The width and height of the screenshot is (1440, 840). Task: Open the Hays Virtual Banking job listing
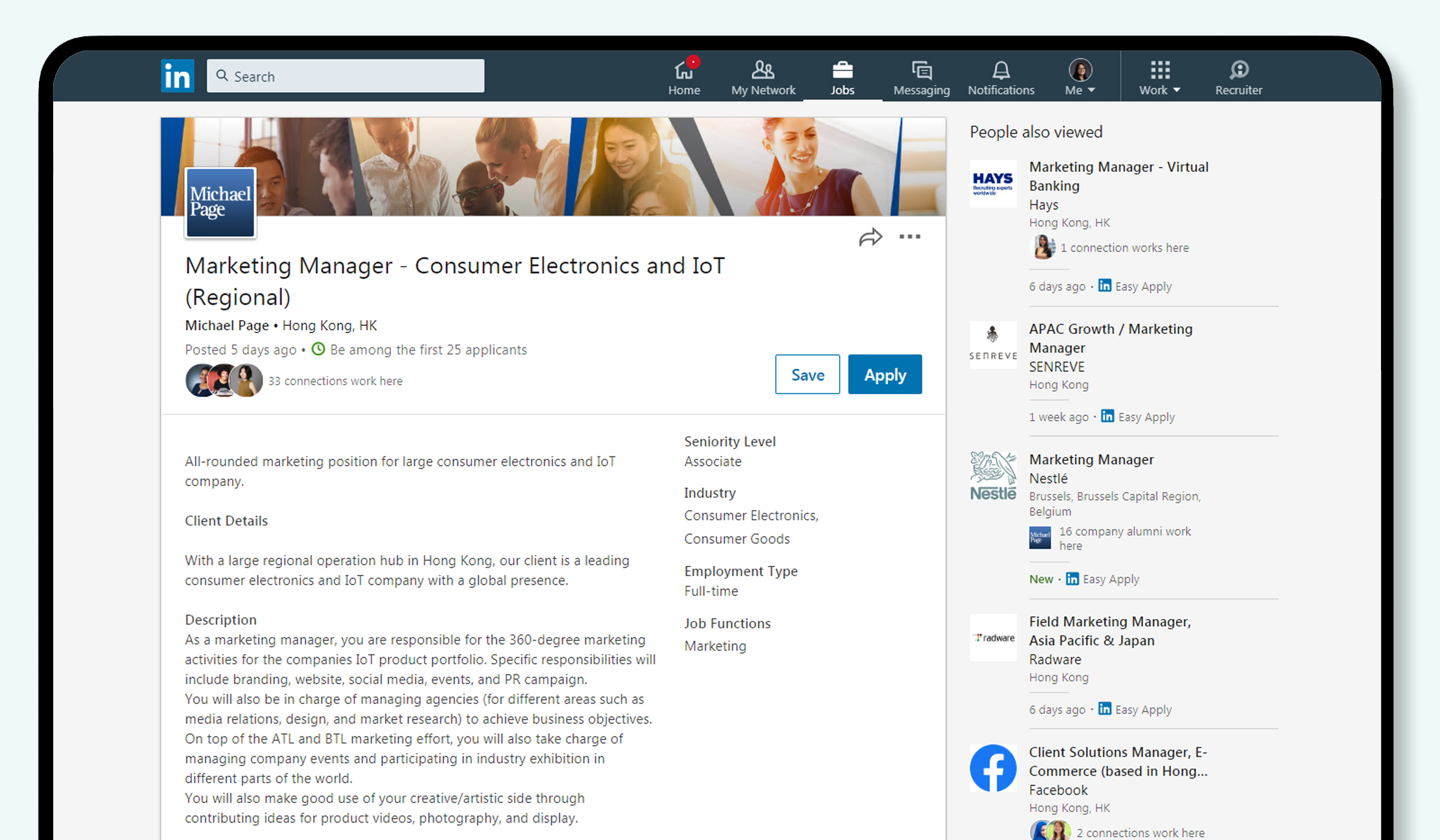[x=1118, y=176]
